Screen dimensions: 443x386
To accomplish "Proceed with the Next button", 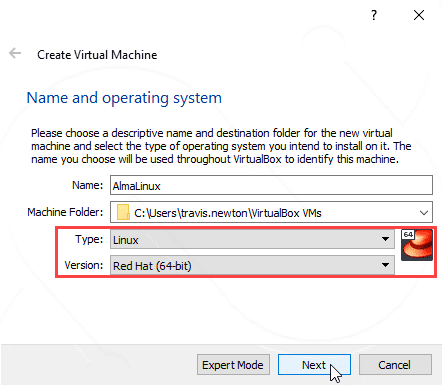I will click(314, 365).
